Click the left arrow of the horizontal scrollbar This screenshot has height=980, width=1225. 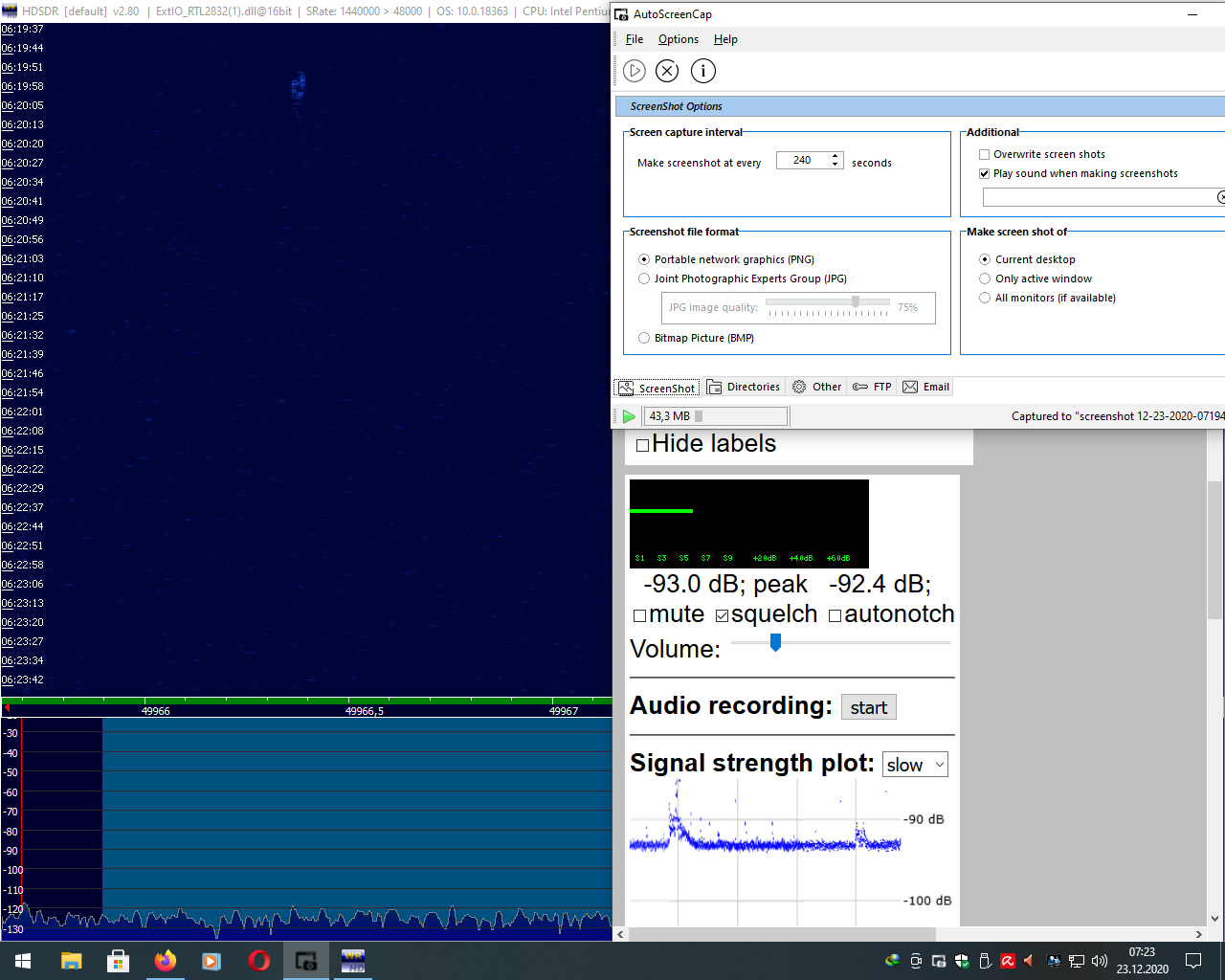[620, 934]
